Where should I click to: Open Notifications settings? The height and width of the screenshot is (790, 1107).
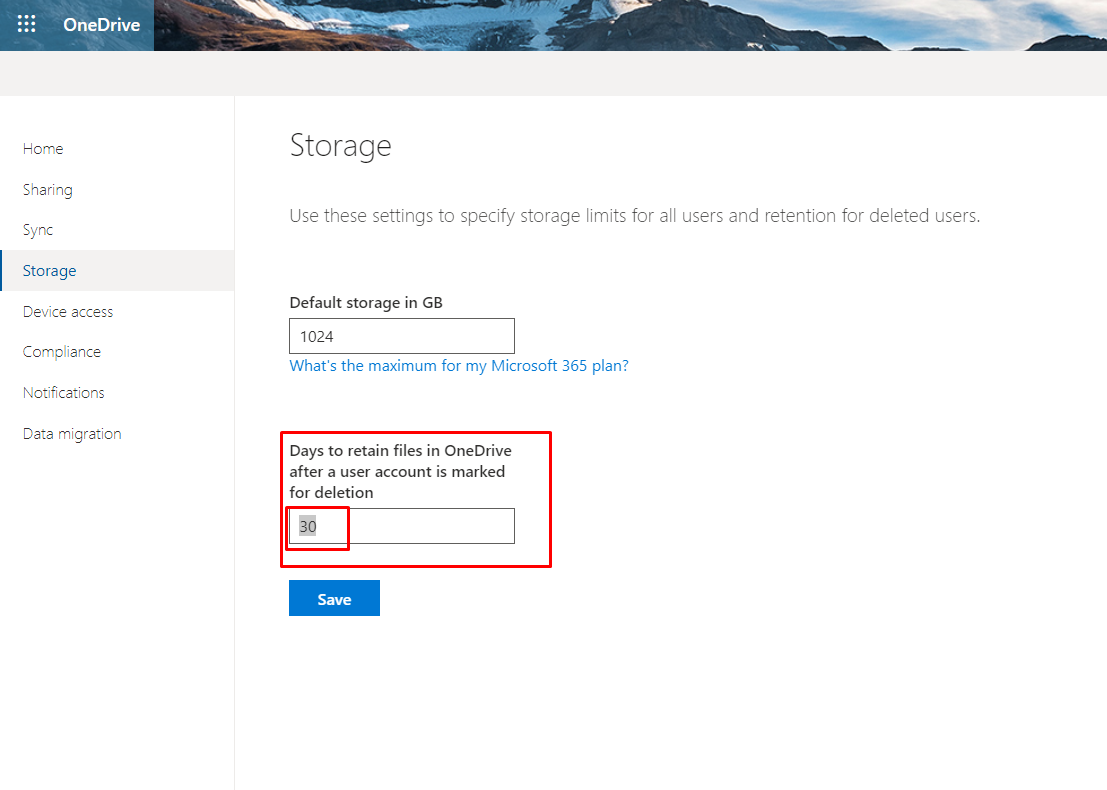point(64,393)
